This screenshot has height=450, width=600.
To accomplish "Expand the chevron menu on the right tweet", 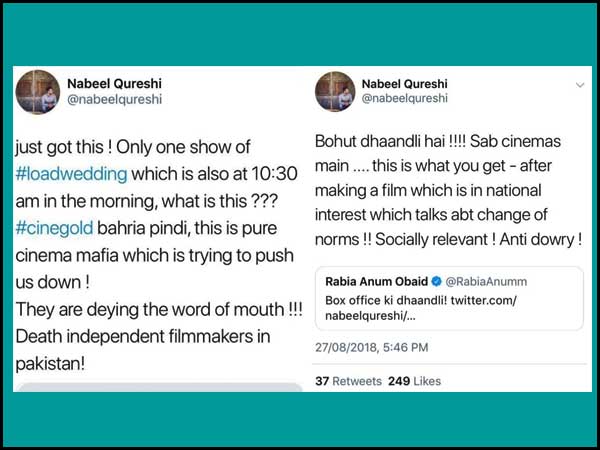I will tap(580, 86).
